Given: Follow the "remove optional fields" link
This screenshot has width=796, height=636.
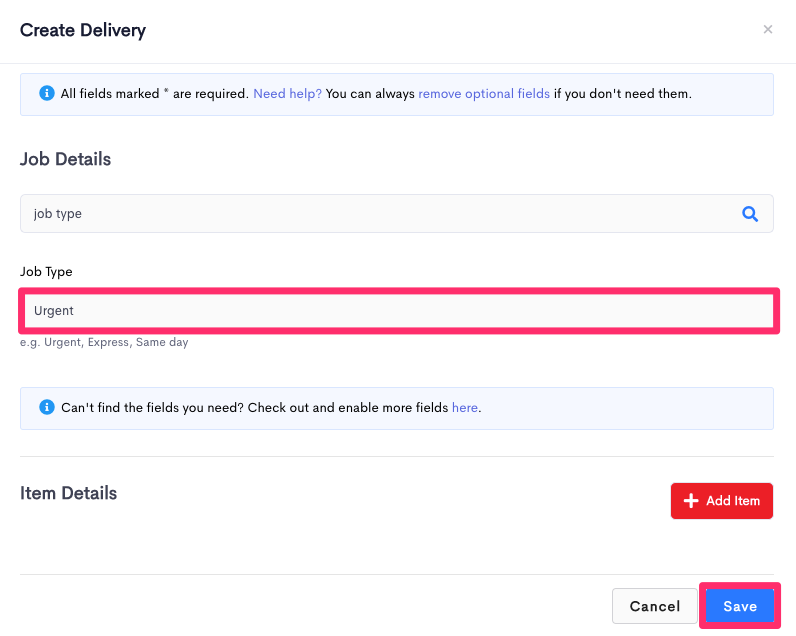Looking at the screenshot, I should (x=484, y=94).
